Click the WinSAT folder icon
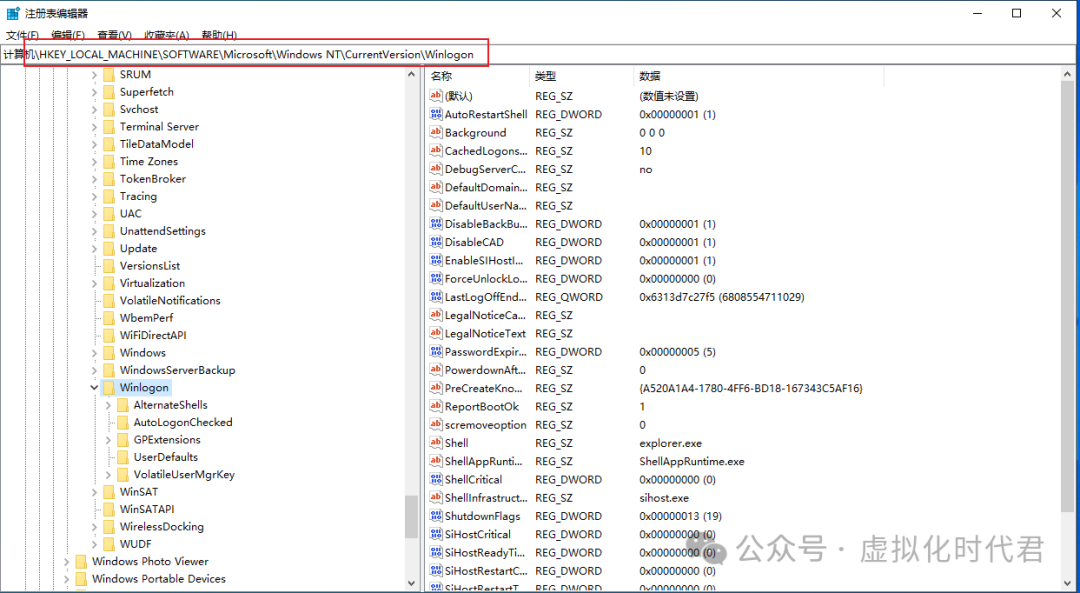This screenshot has width=1080, height=593. [x=108, y=492]
